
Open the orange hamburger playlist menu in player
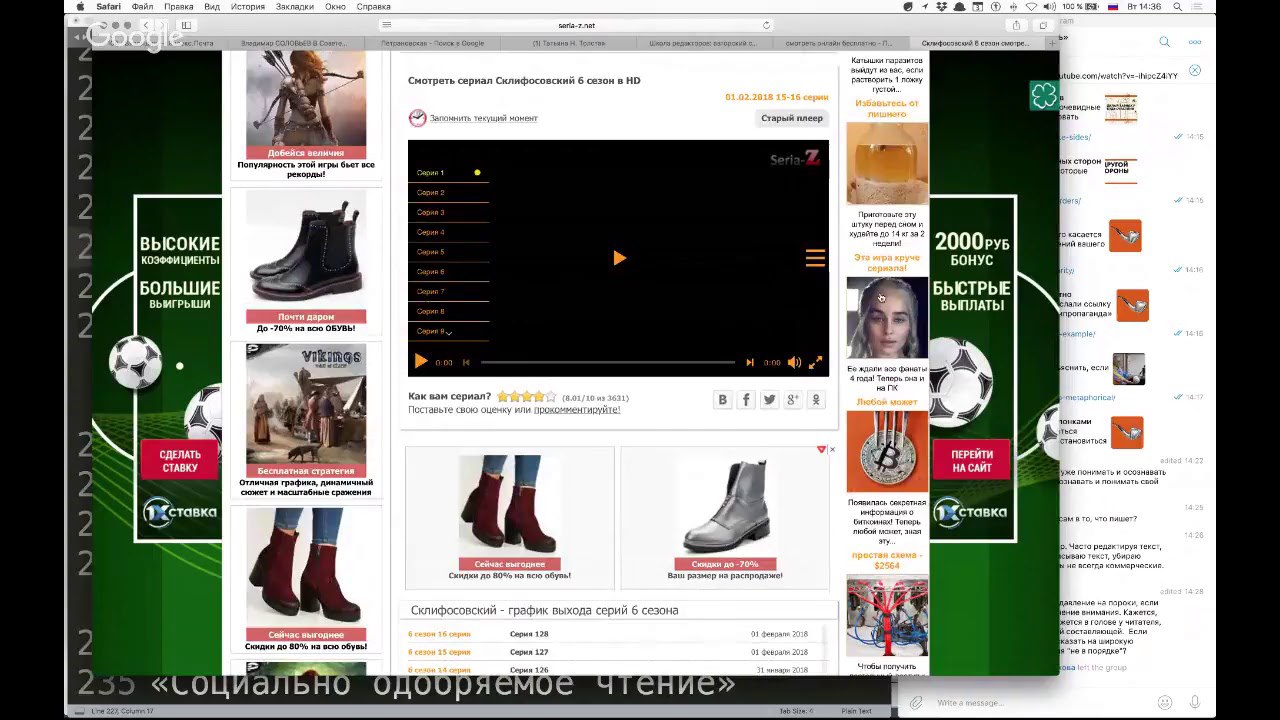[x=815, y=258]
